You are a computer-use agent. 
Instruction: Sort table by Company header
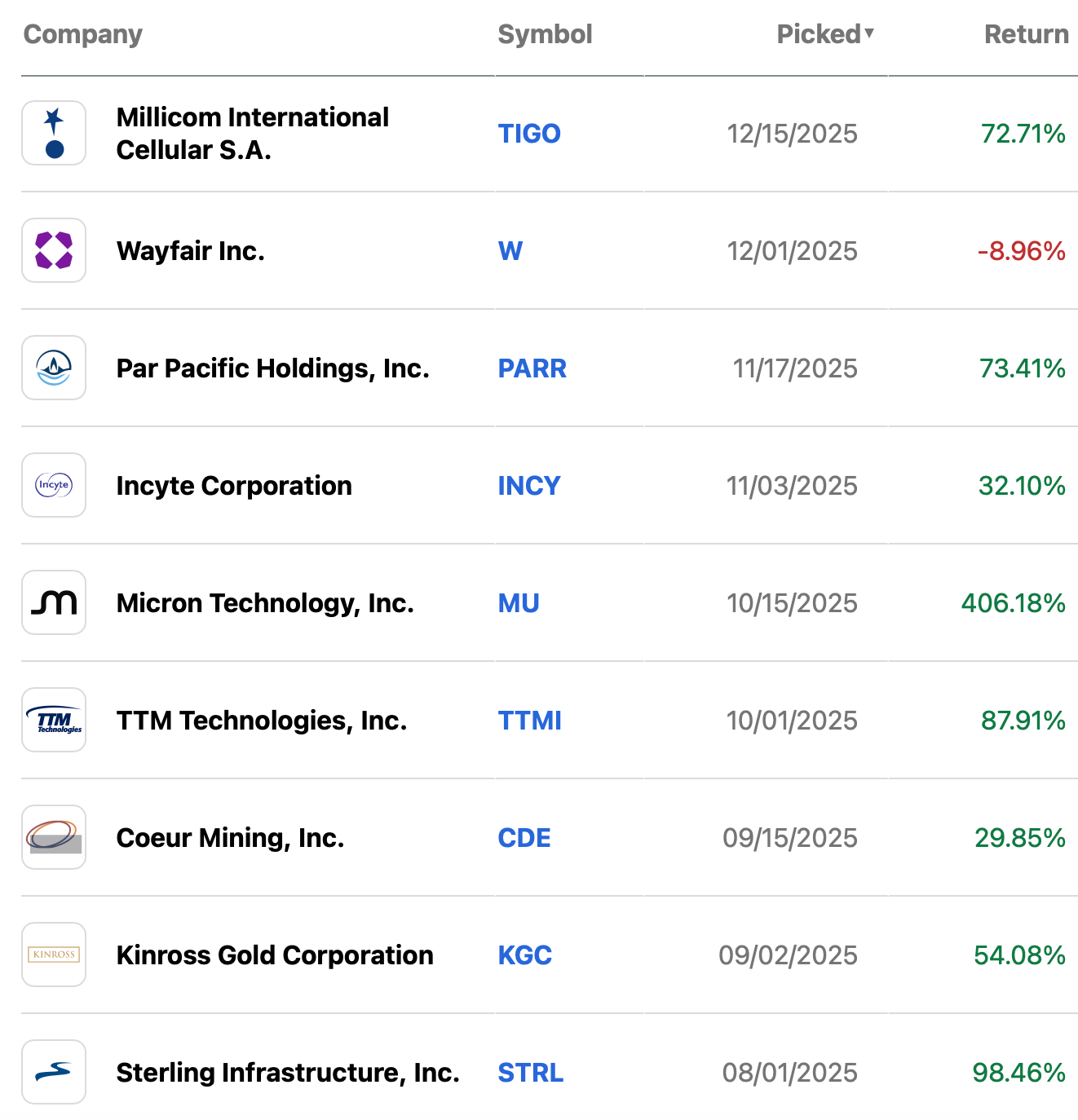[83, 34]
